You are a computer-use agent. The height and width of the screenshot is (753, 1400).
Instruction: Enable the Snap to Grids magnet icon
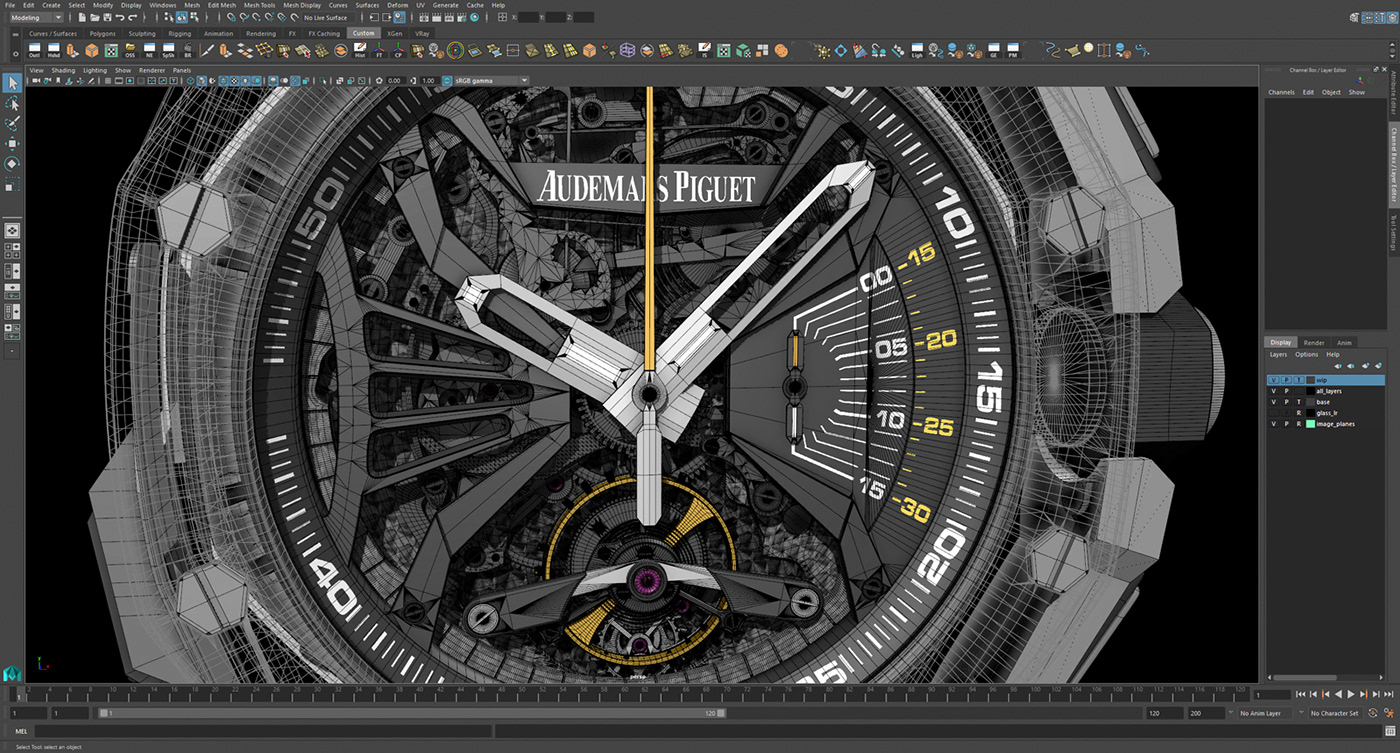(x=230, y=17)
